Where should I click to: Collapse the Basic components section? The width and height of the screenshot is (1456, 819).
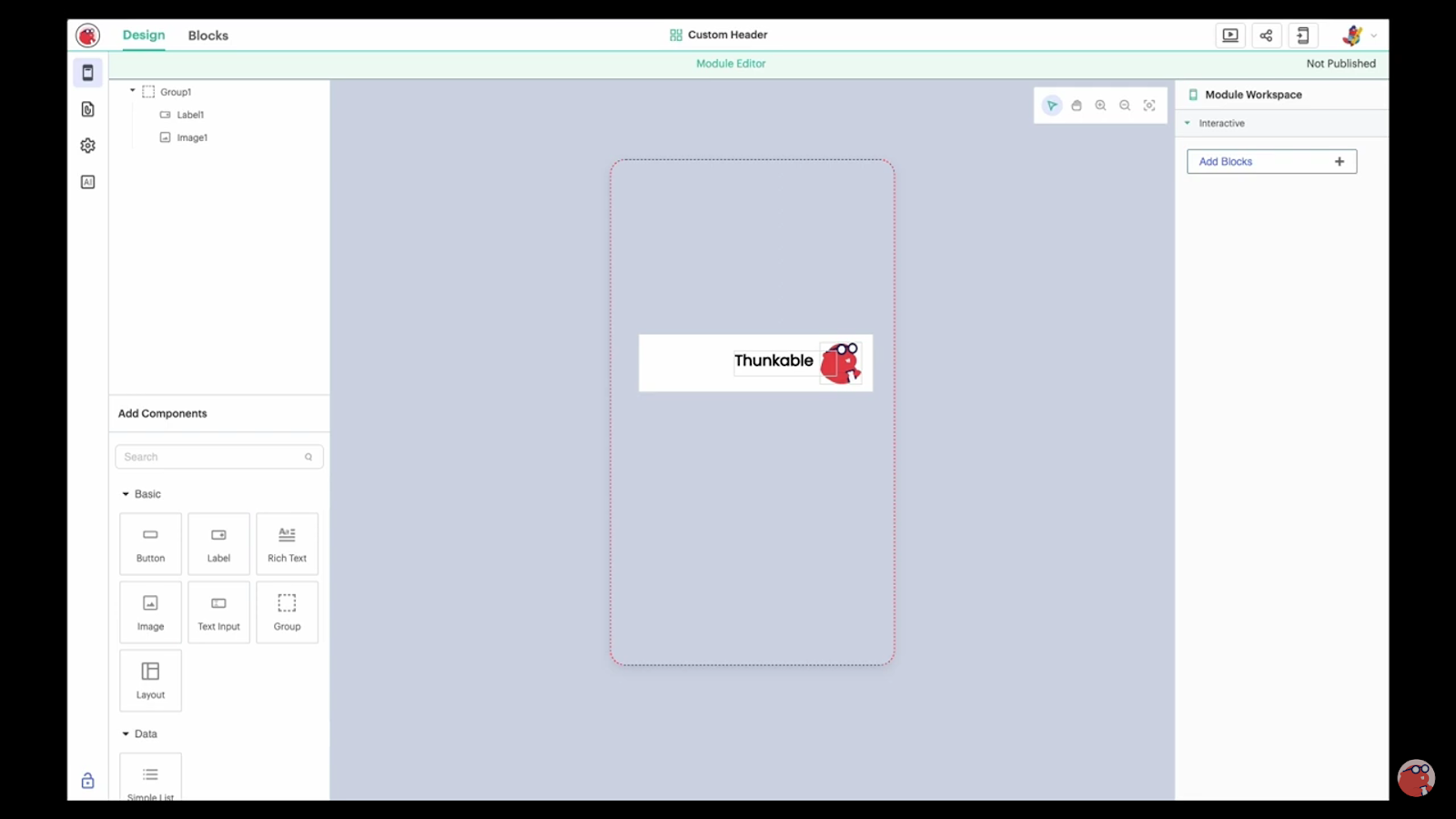click(x=126, y=493)
